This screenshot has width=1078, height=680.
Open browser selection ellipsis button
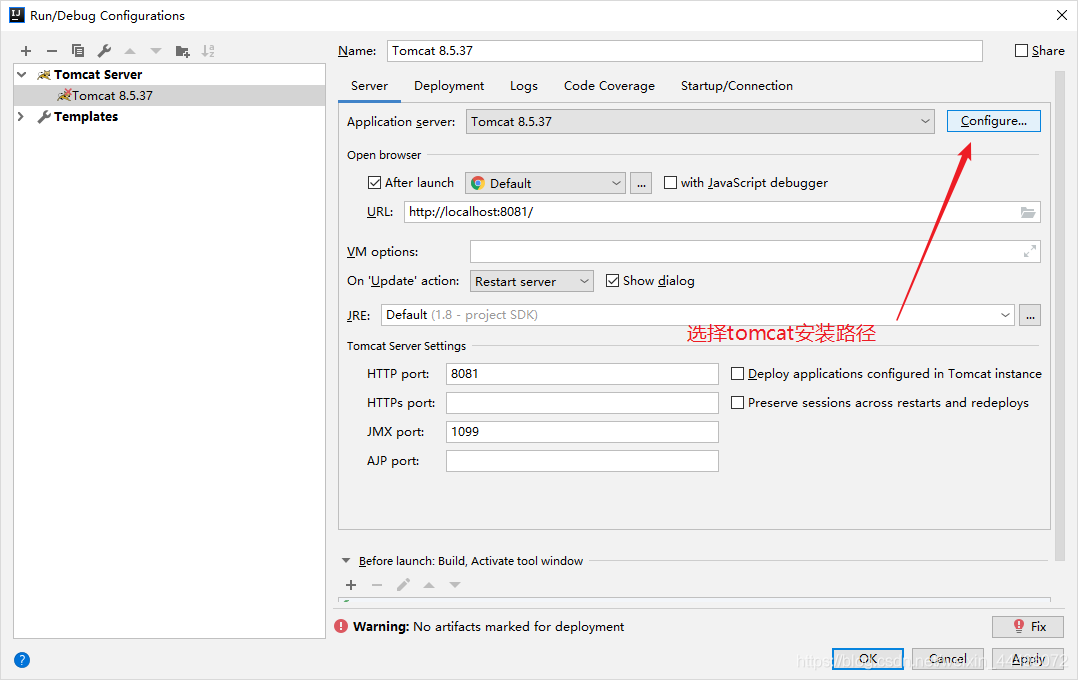tap(641, 184)
